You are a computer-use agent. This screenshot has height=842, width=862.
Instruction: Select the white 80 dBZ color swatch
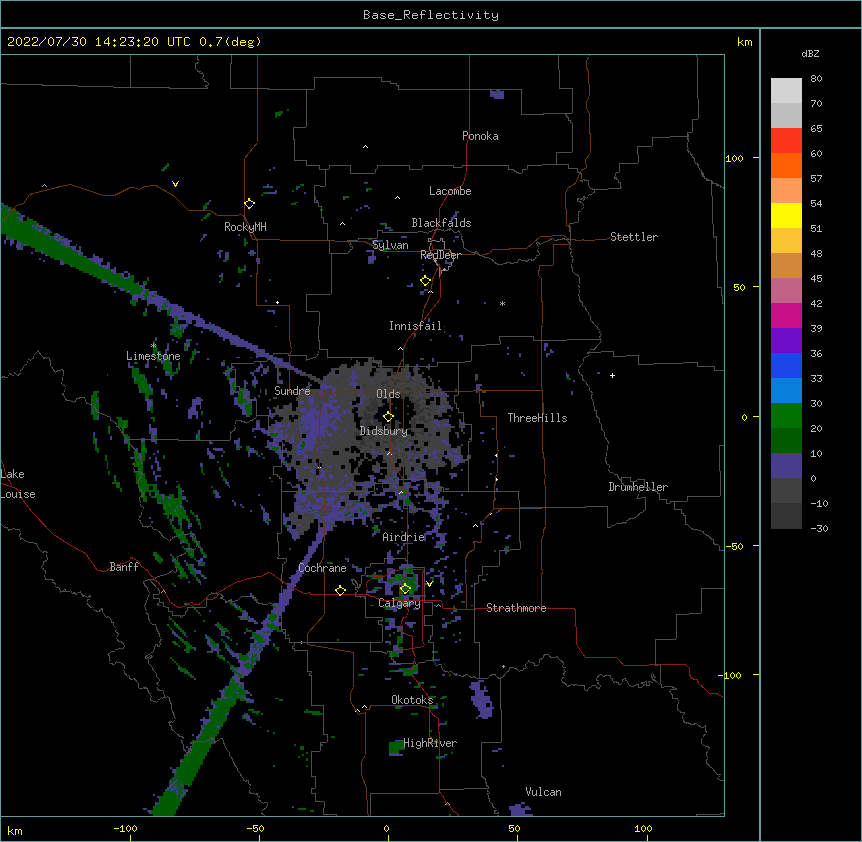point(786,90)
